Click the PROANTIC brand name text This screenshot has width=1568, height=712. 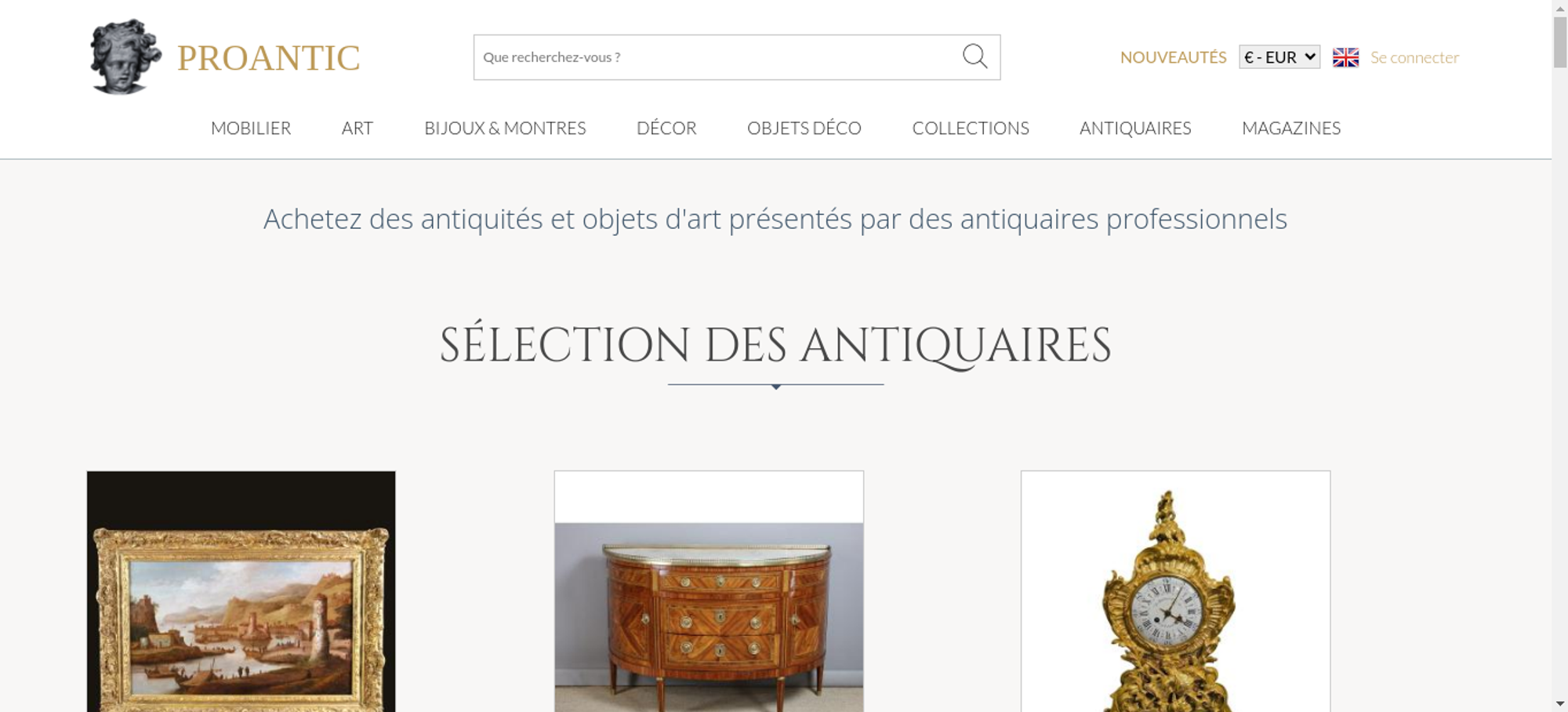click(268, 58)
